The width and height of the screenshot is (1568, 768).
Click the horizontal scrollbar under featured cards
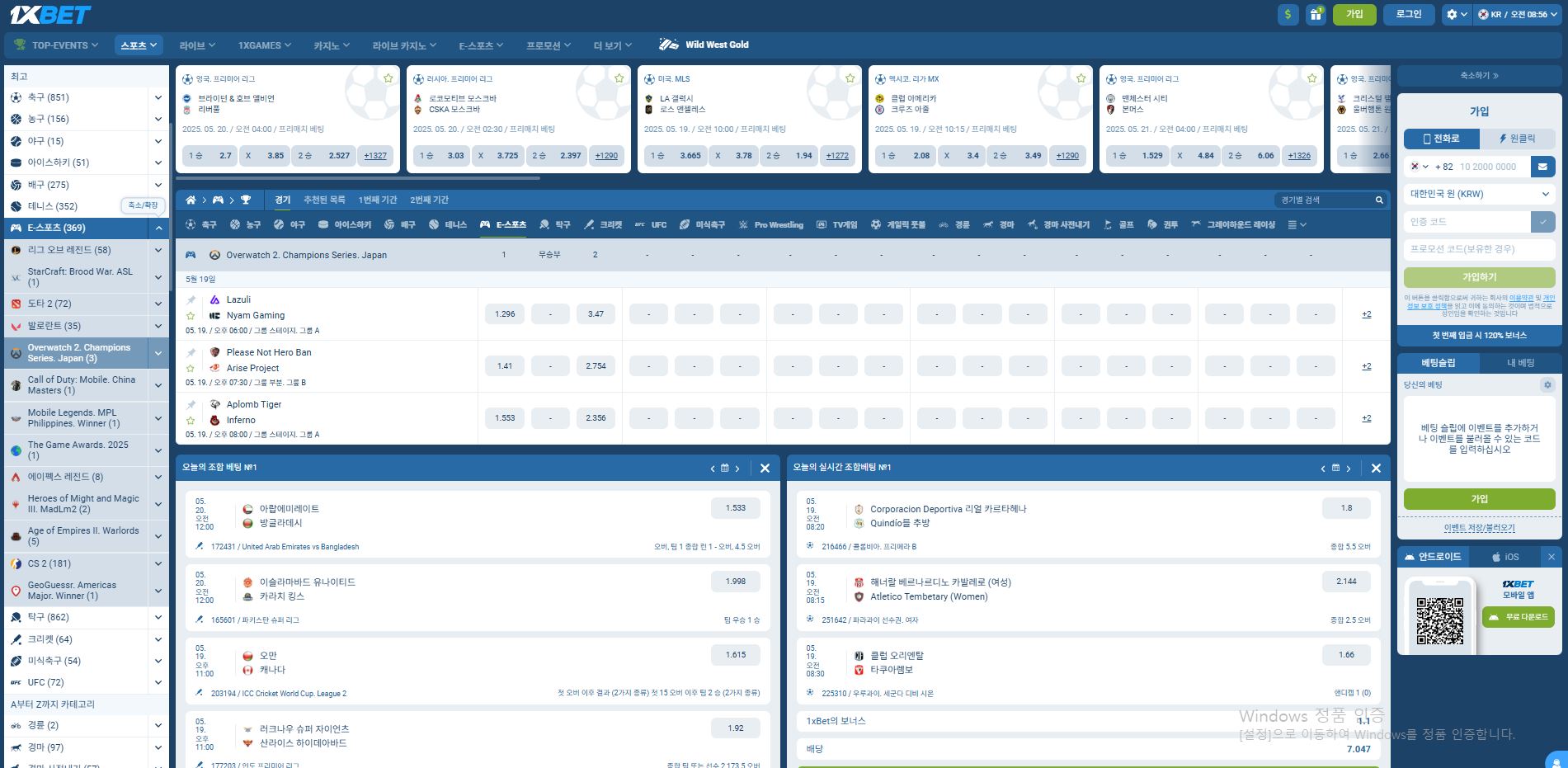point(358,177)
